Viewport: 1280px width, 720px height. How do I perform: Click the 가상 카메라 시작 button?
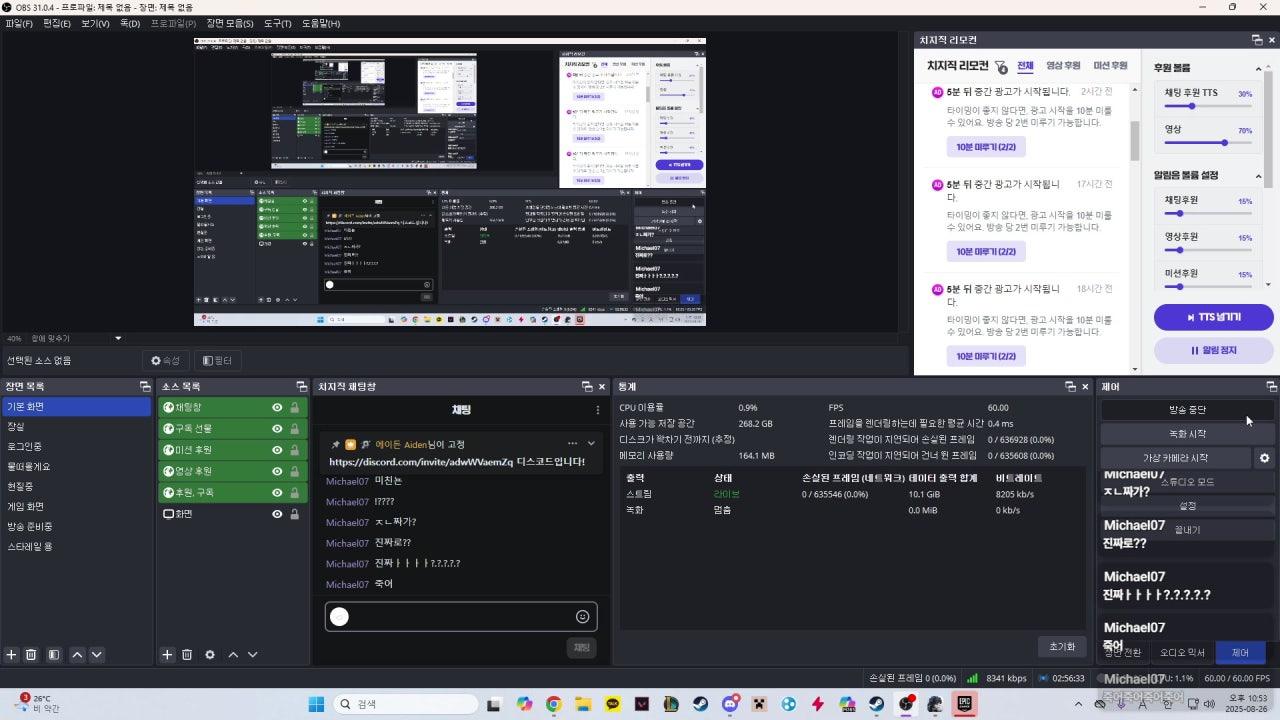[1175, 458]
